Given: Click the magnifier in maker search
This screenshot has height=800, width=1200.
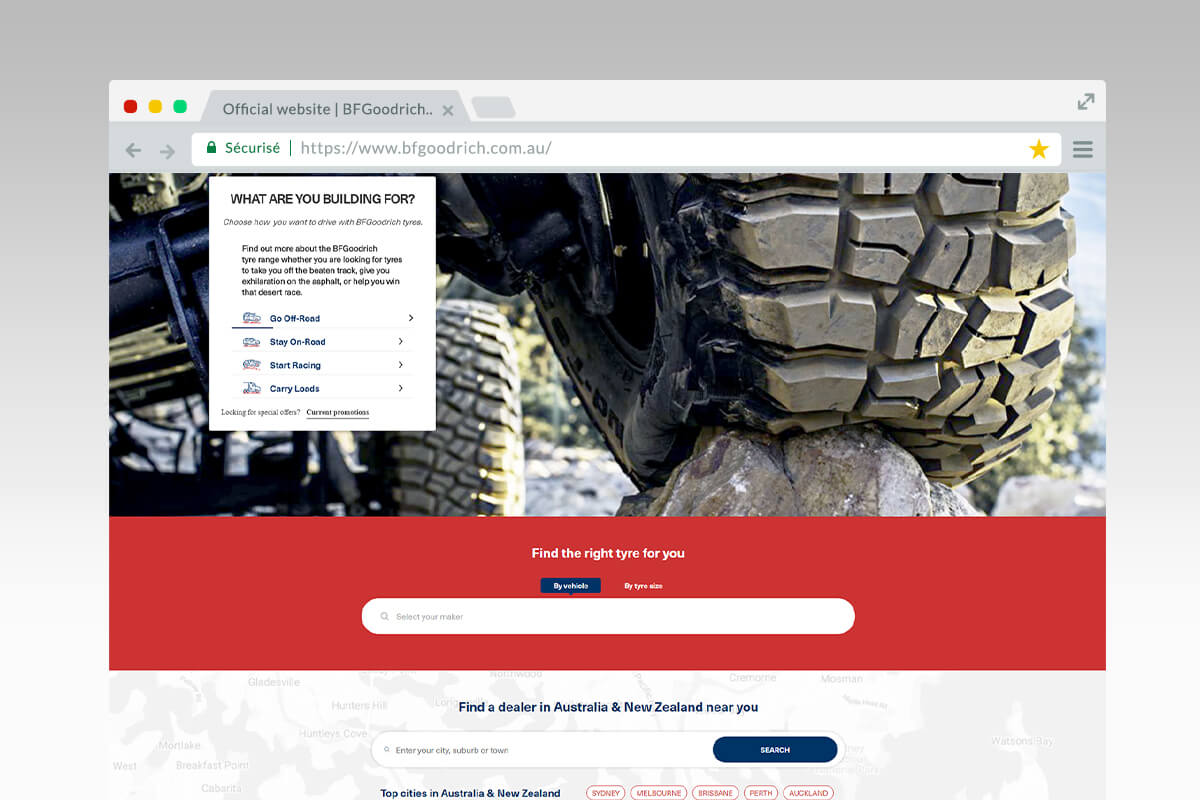Looking at the screenshot, I should click(x=385, y=617).
